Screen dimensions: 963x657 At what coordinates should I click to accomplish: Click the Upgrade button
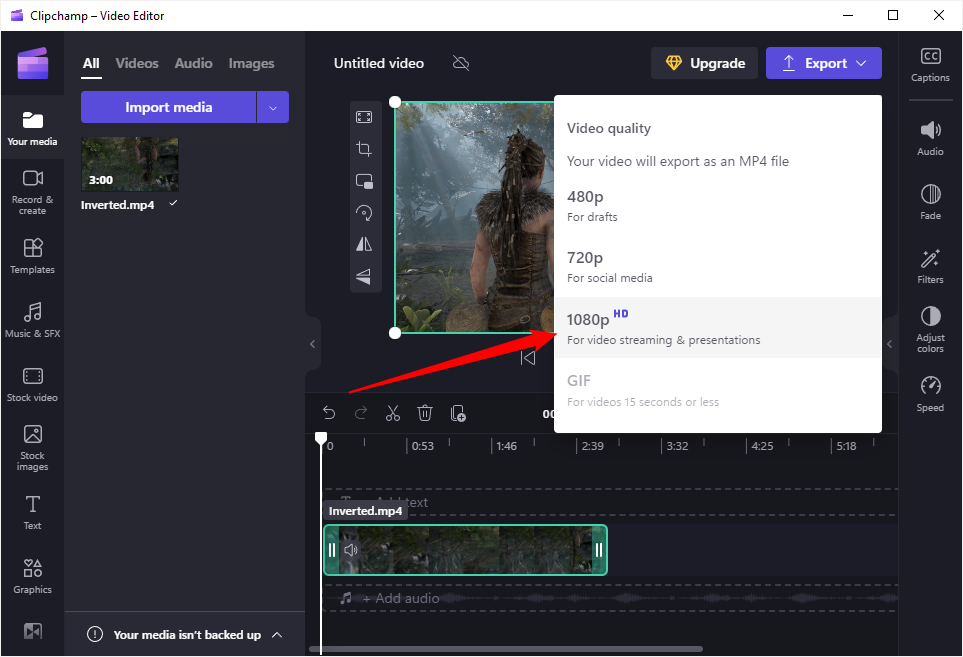[x=704, y=62]
